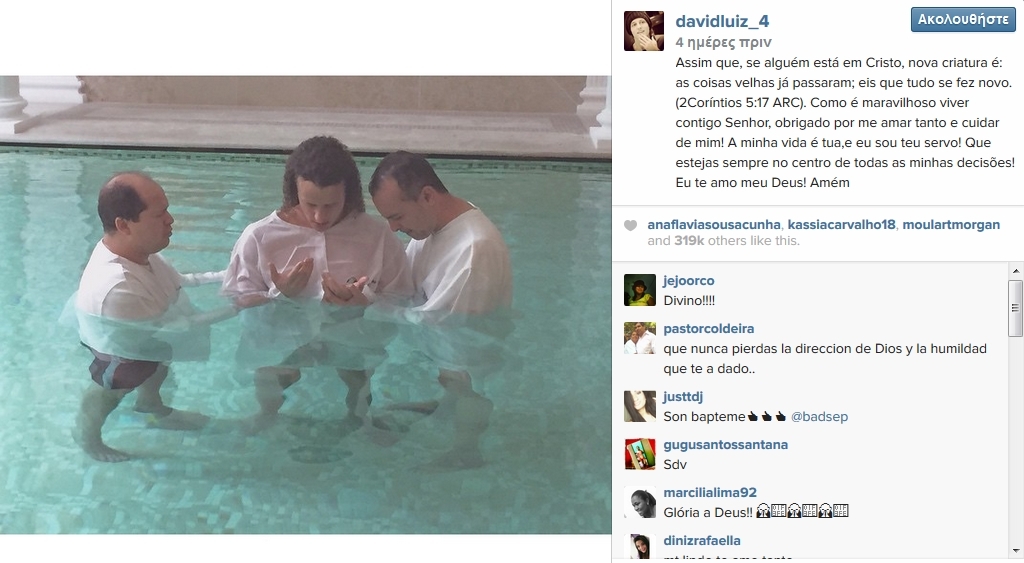Open pastorcoldeira's avatar thumbnail
The image size is (1024, 563).
(640, 338)
